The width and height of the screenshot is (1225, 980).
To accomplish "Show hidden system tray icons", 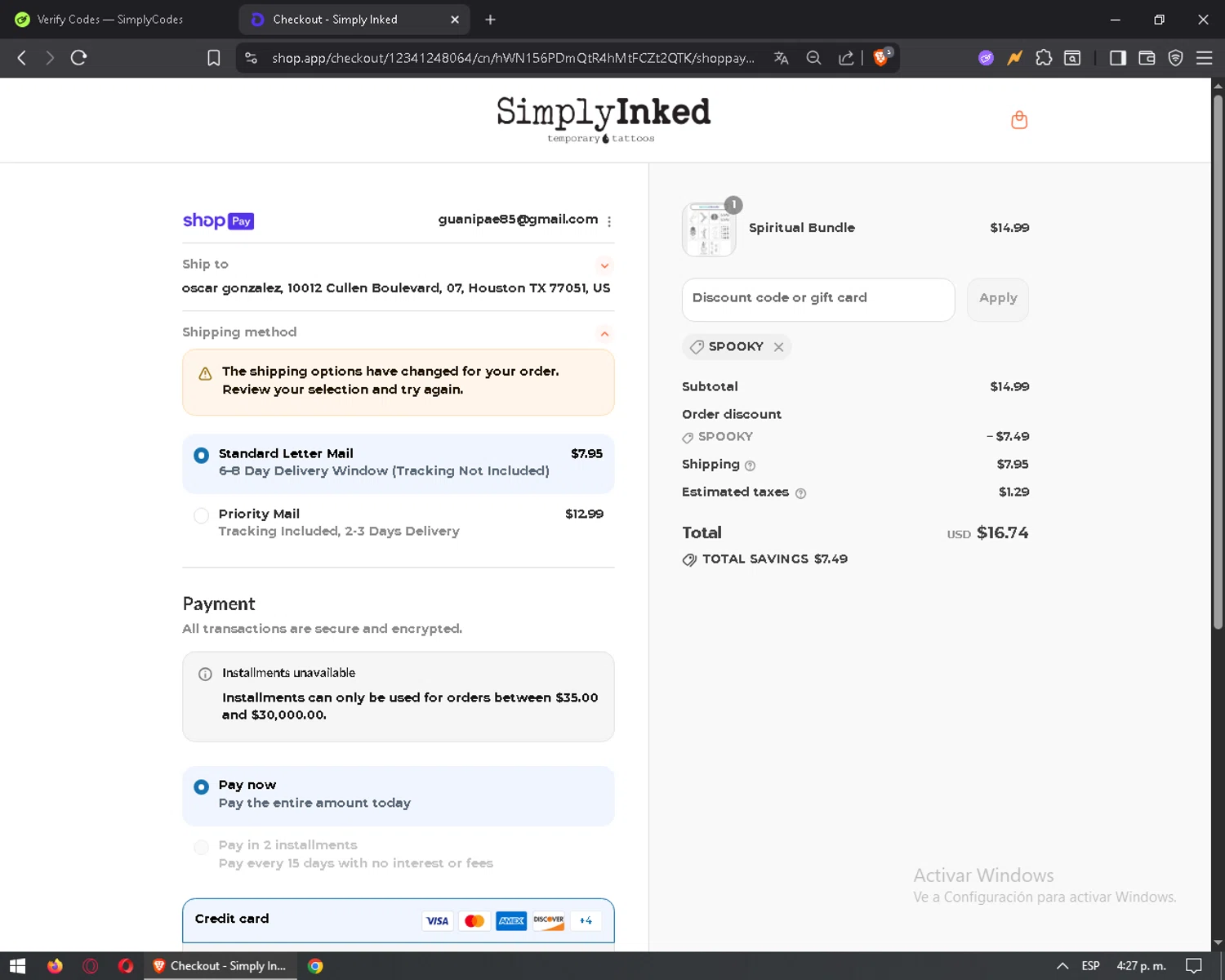I will [x=1062, y=966].
